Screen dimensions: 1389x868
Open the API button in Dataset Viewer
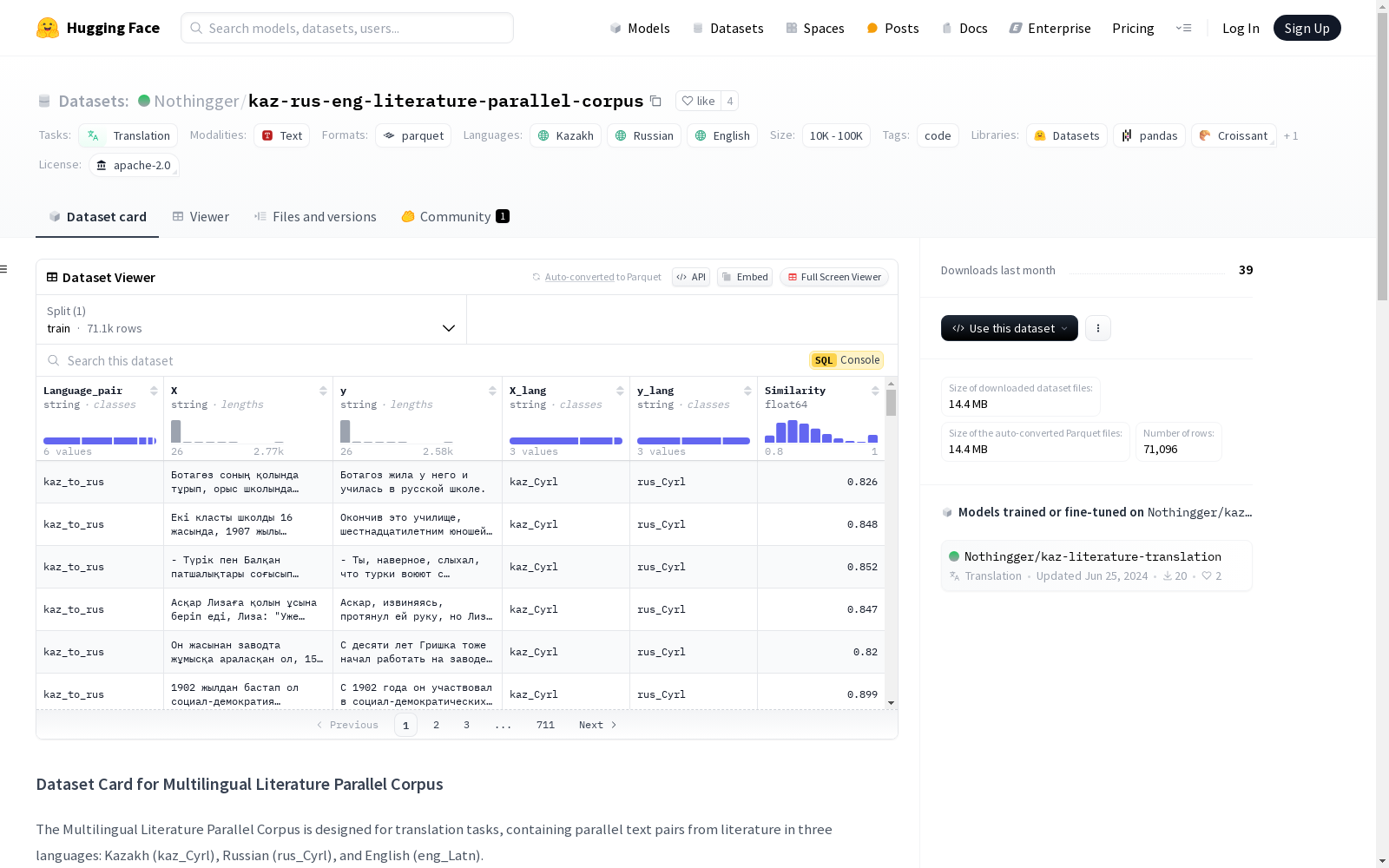coord(691,277)
